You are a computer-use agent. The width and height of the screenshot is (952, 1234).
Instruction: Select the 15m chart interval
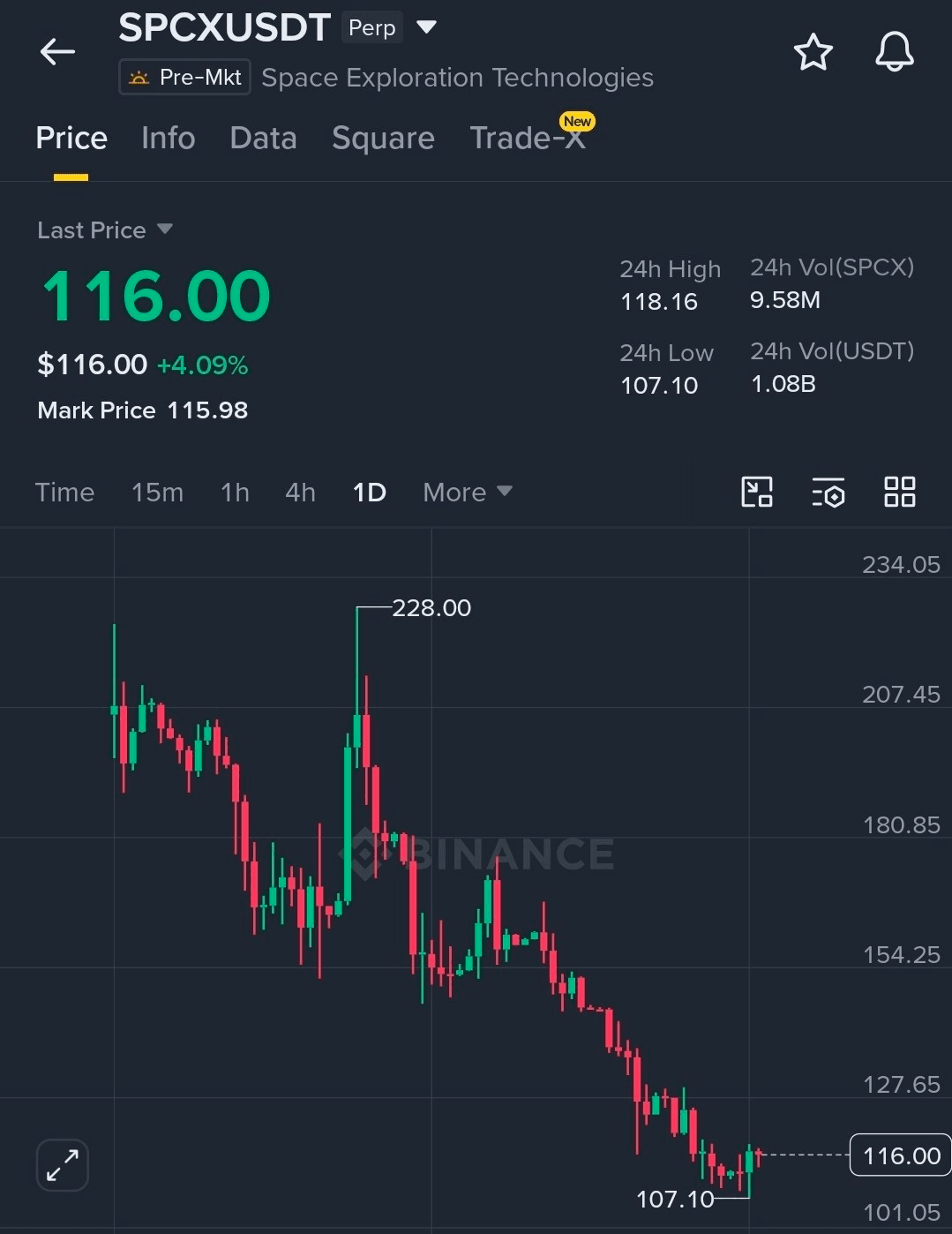click(157, 492)
